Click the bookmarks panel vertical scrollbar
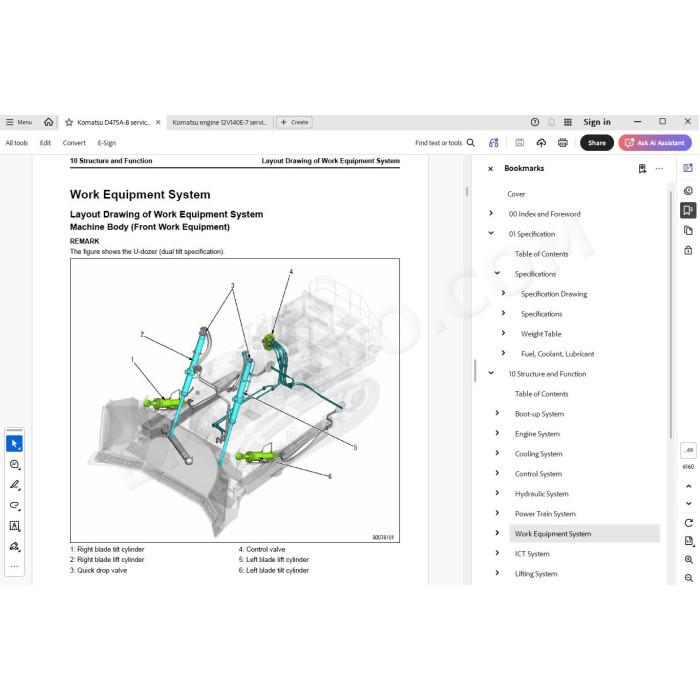Viewport: 700px width, 700px height. [x=670, y=315]
